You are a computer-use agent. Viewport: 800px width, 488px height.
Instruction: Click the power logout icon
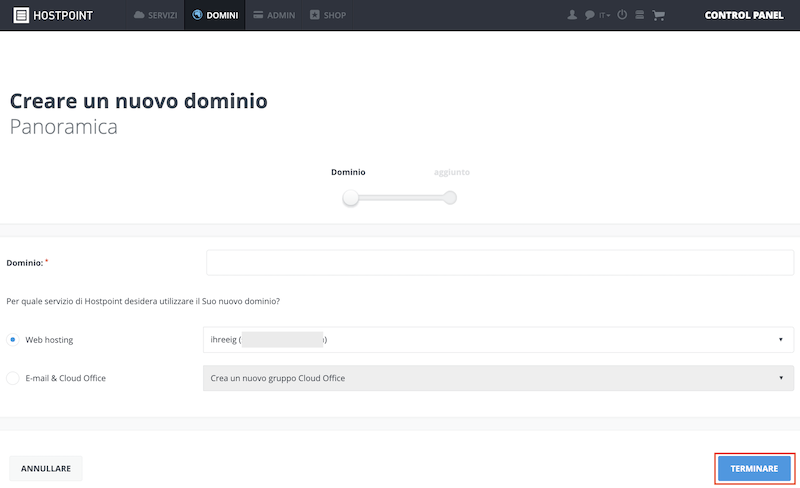pyautogui.click(x=622, y=15)
